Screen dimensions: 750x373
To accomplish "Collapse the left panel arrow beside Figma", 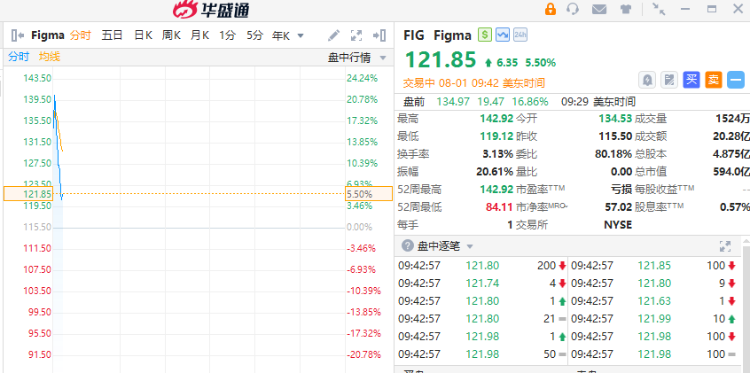I will [18, 35].
